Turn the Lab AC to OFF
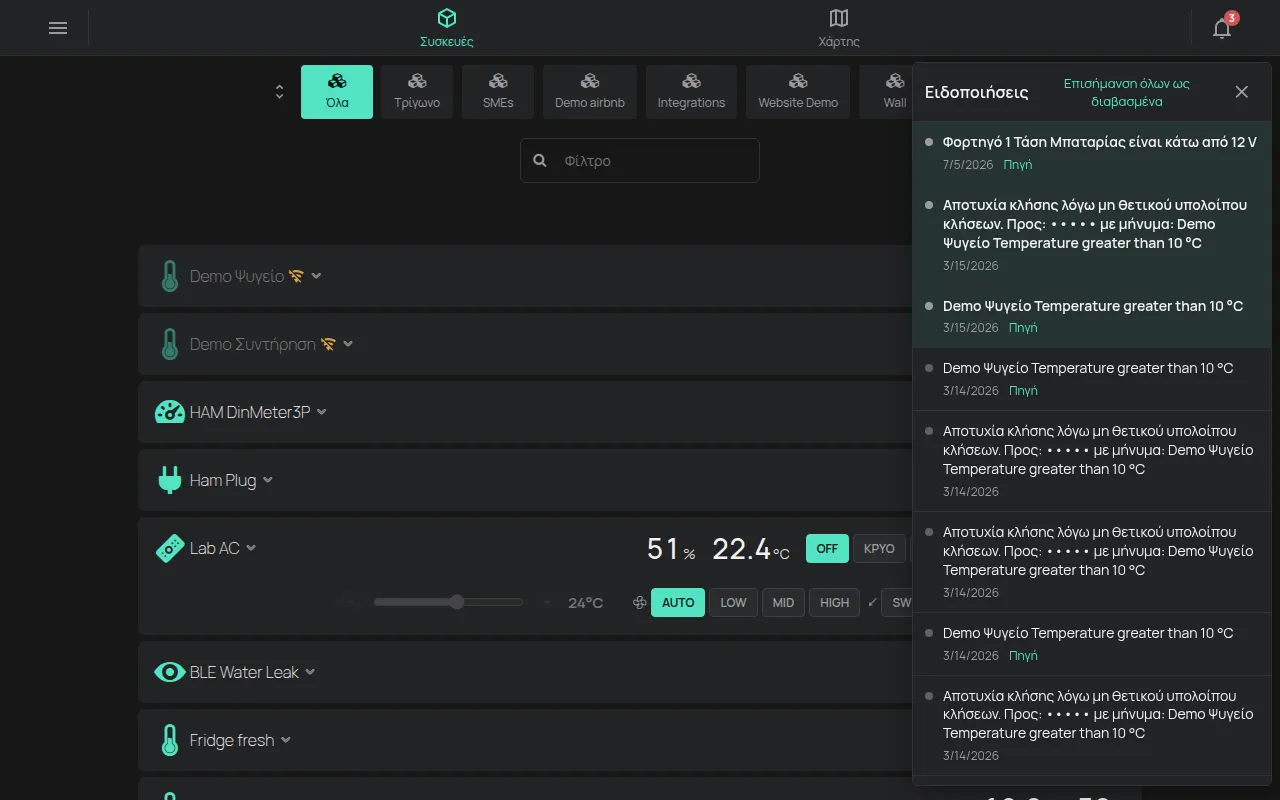This screenshot has height=800, width=1280. coord(827,548)
